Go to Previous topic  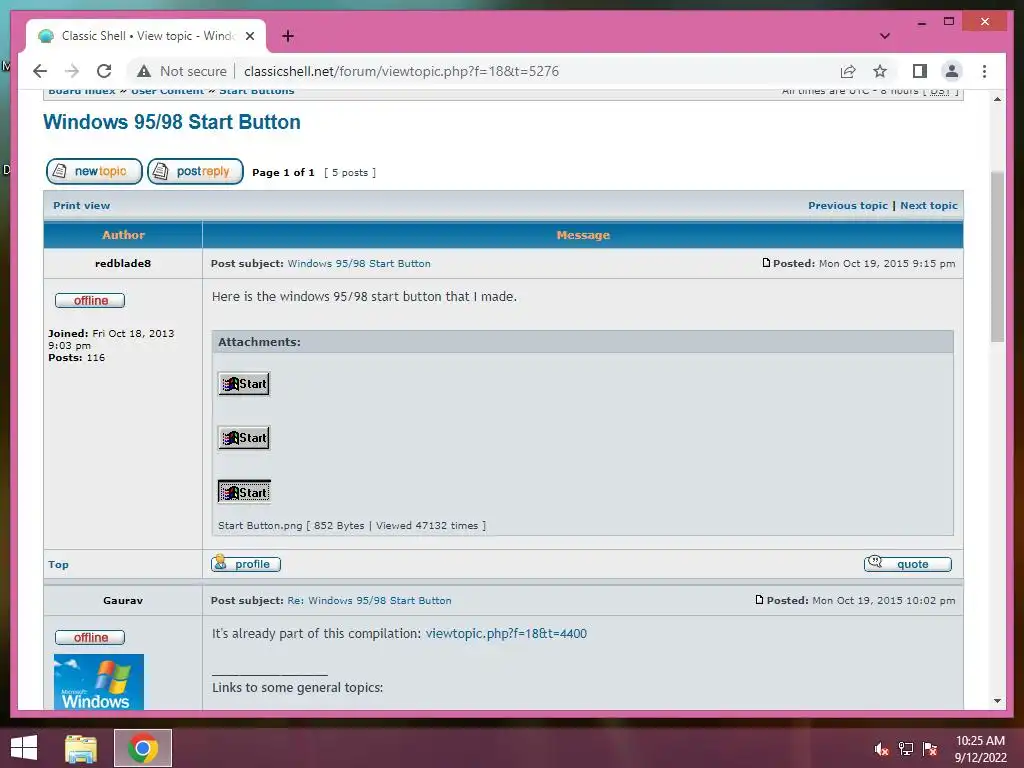click(x=848, y=206)
